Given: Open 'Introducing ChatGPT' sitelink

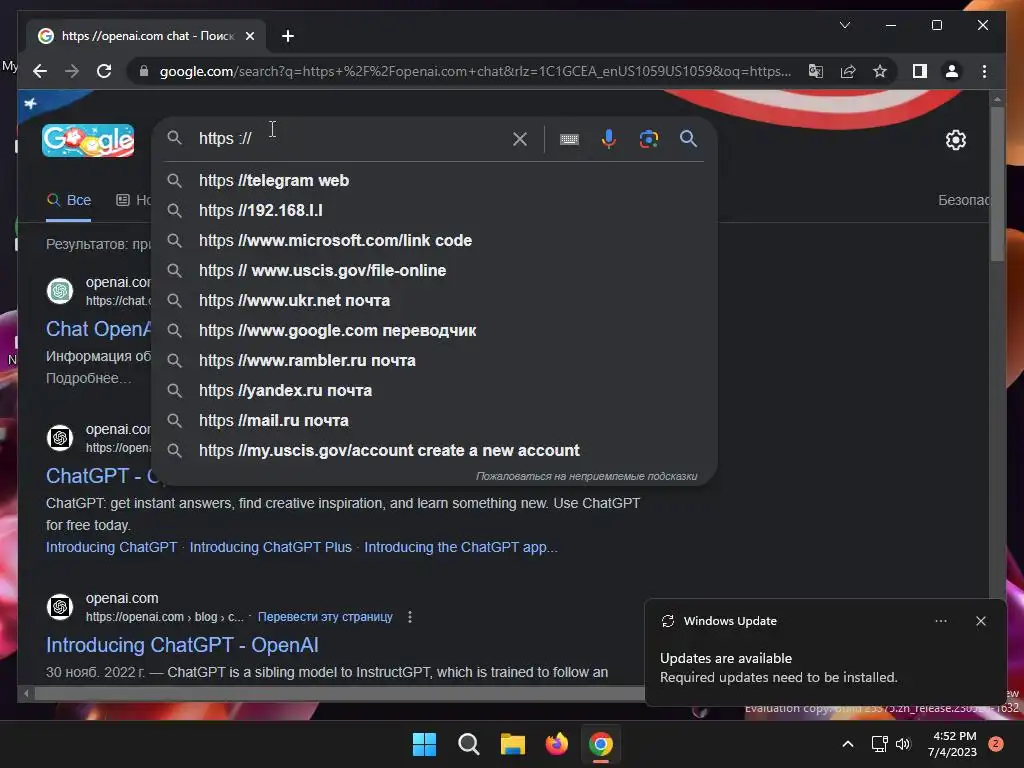Looking at the screenshot, I should coord(111,547).
